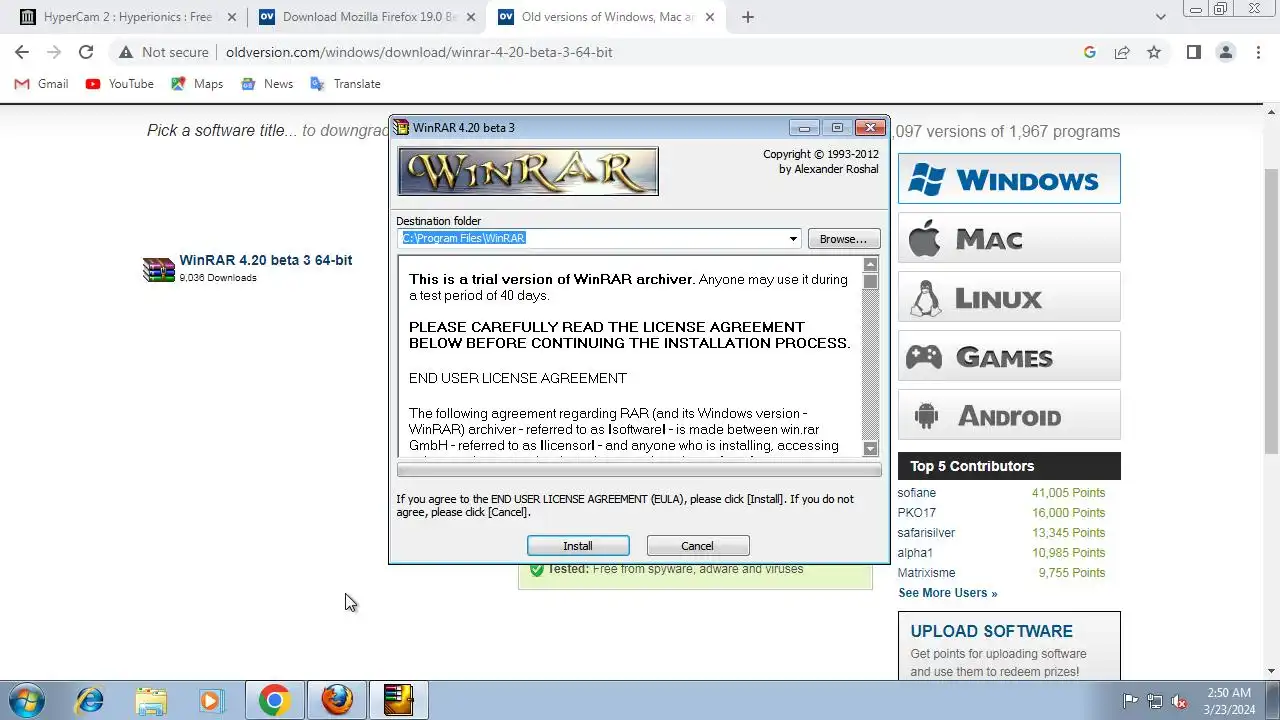Expand the Destination folder dropdown arrow
1280x720 pixels.
(x=793, y=239)
